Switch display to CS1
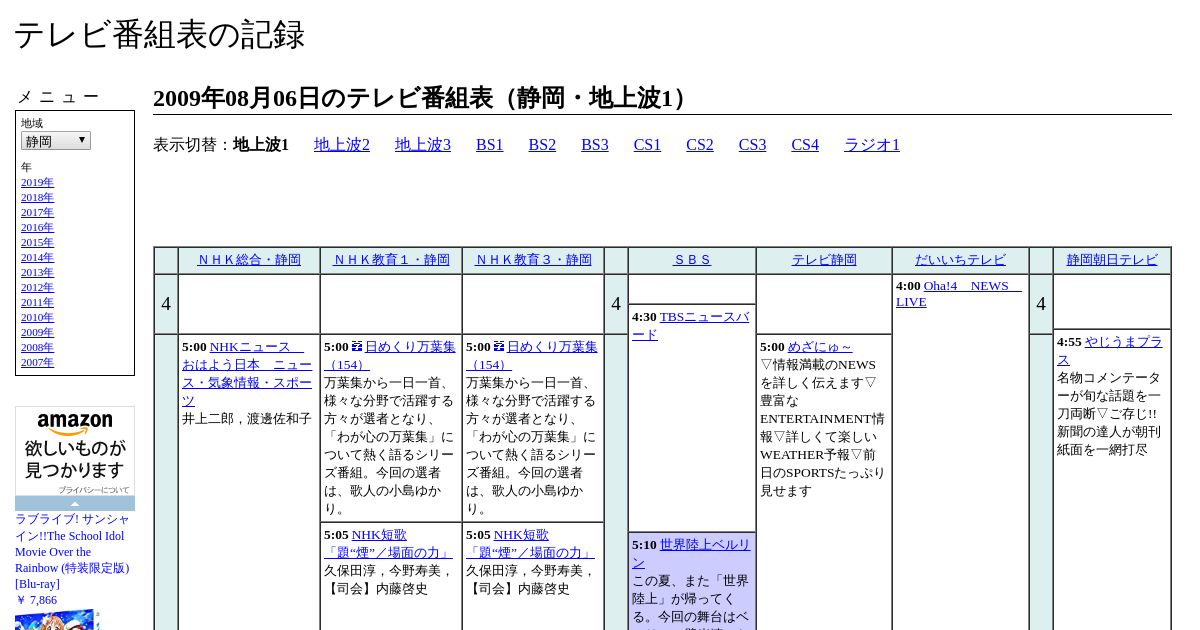 pos(647,145)
